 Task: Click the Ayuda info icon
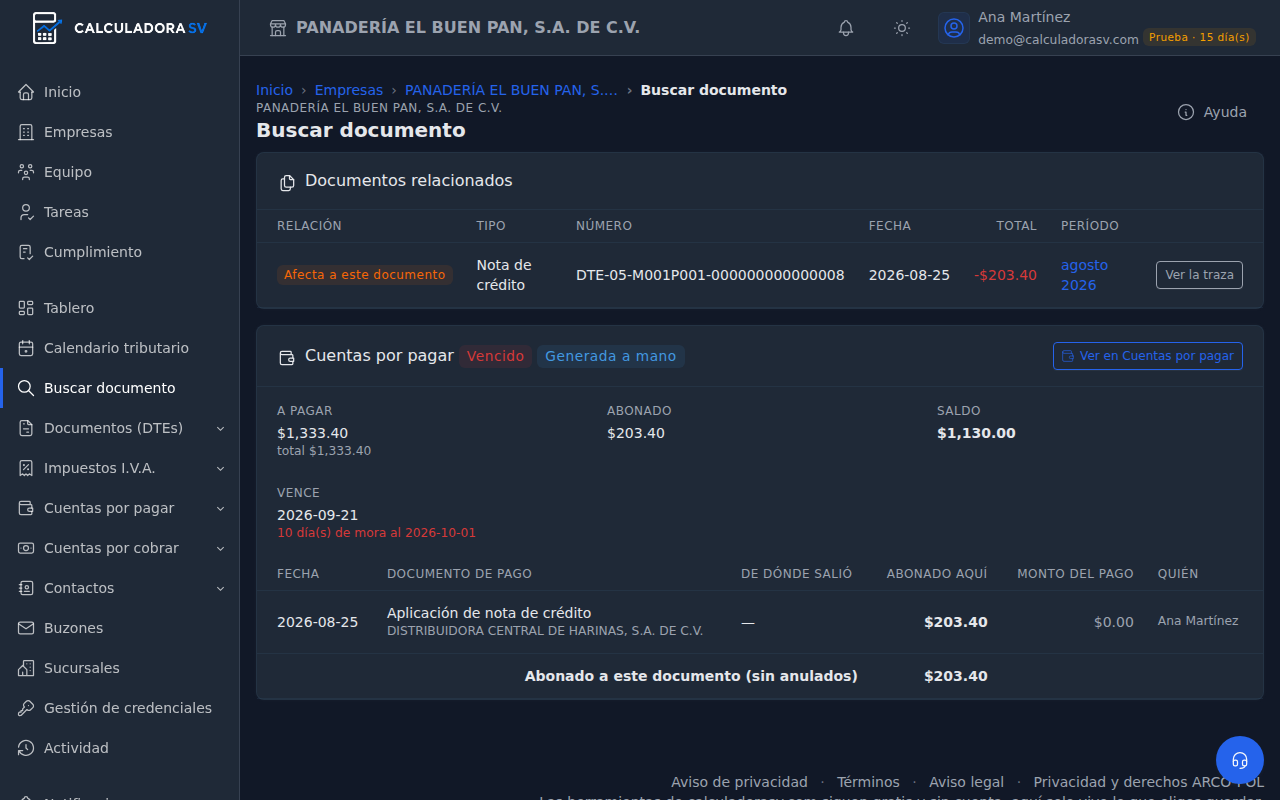point(1186,112)
